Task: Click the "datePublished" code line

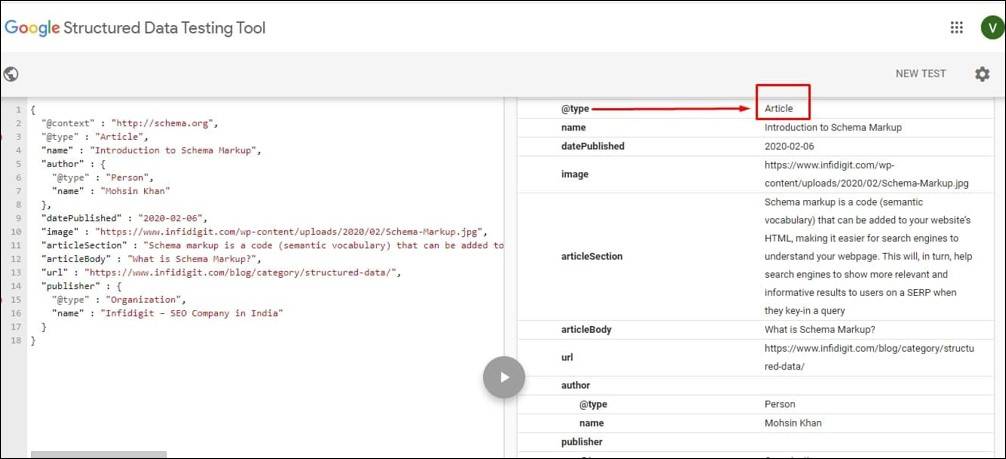Action: click(x=124, y=218)
